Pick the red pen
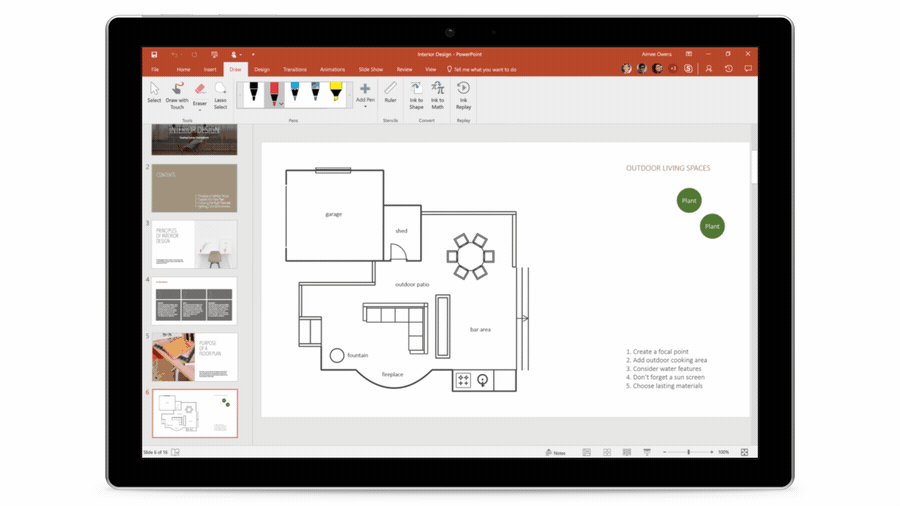900x506 pixels. click(x=274, y=93)
